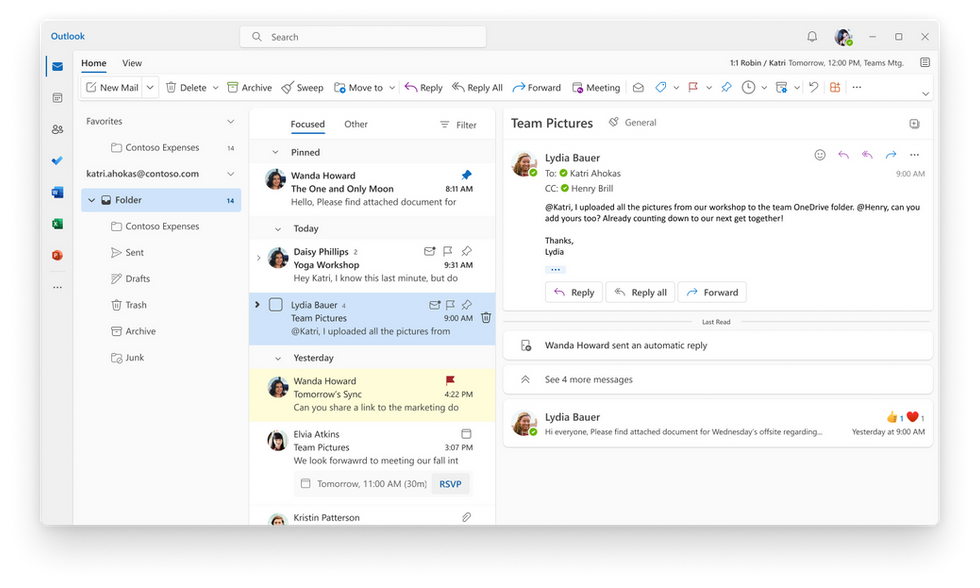Expand the ribbon chevron

coord(926,94)
